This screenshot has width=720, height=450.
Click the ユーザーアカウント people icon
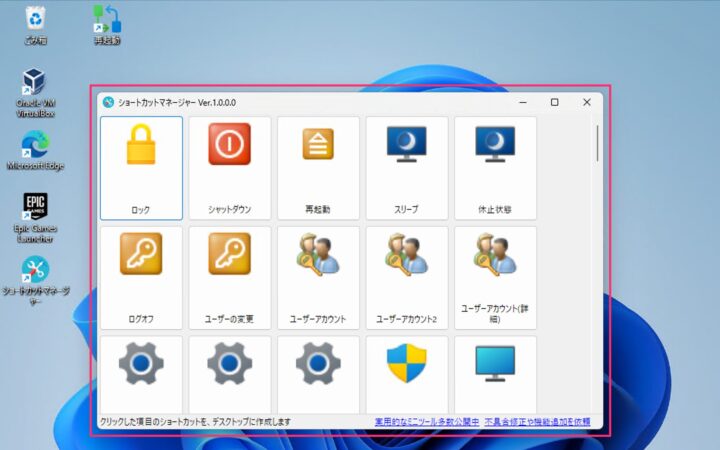[317, 254]
